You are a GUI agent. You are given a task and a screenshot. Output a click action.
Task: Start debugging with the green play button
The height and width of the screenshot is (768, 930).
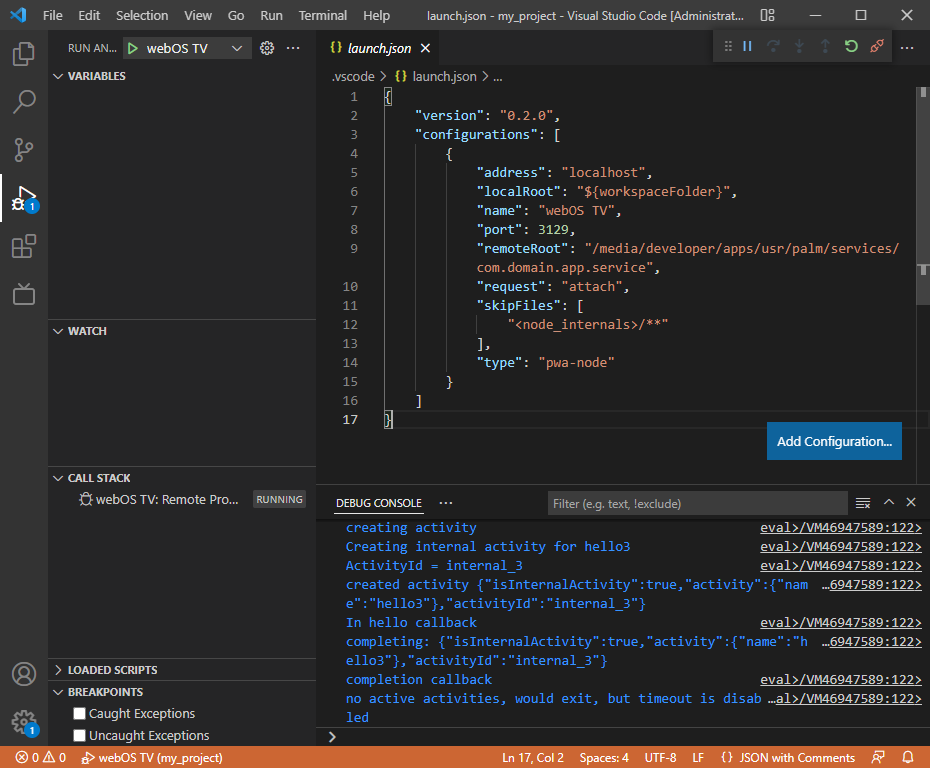(x=133, y=48)
